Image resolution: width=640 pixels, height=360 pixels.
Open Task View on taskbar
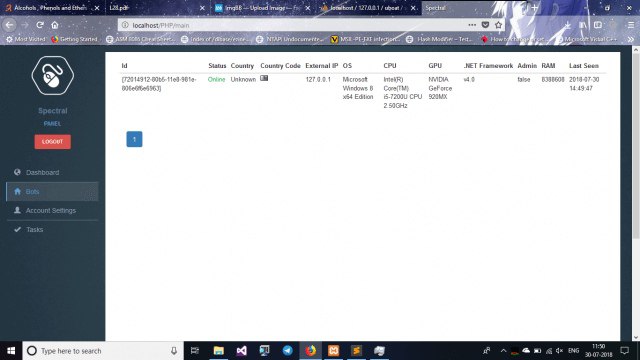click(x=195, y=351)
